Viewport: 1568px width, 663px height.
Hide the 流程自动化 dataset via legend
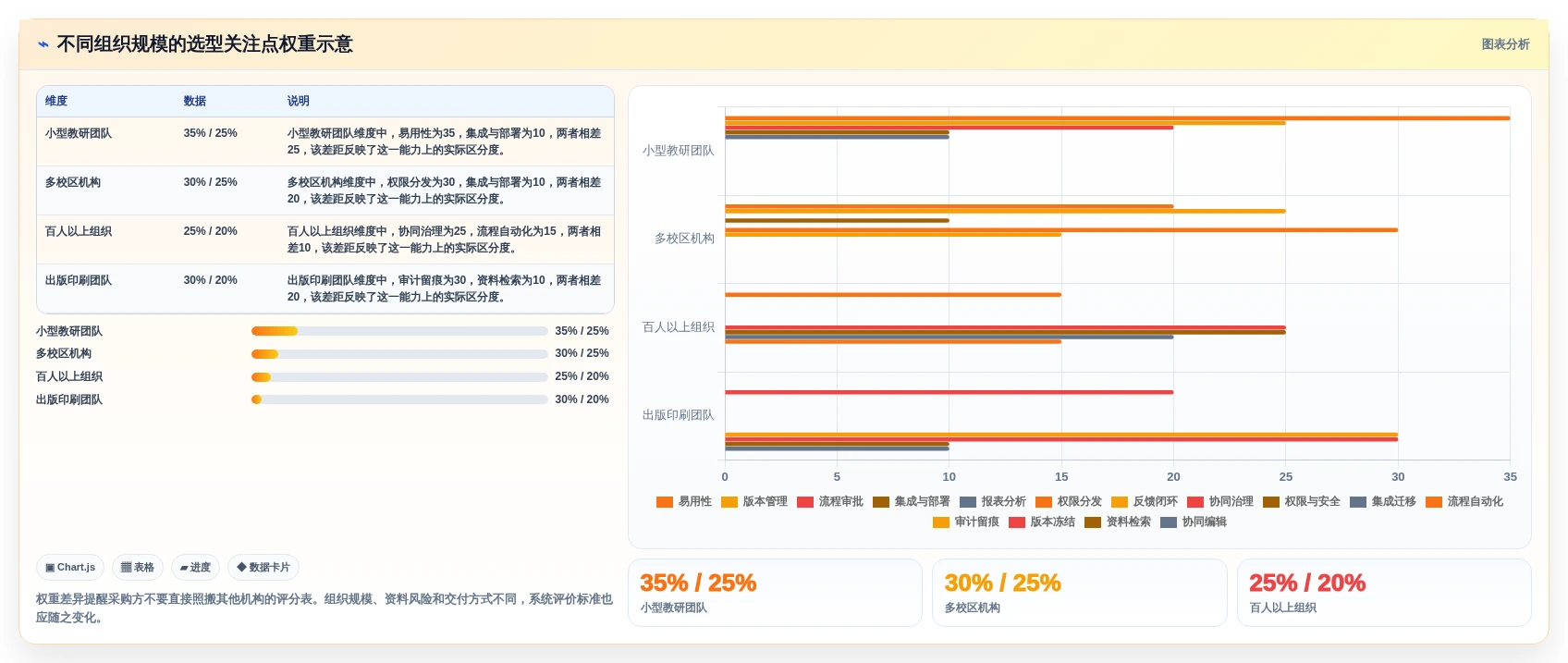click(1464, 501)
